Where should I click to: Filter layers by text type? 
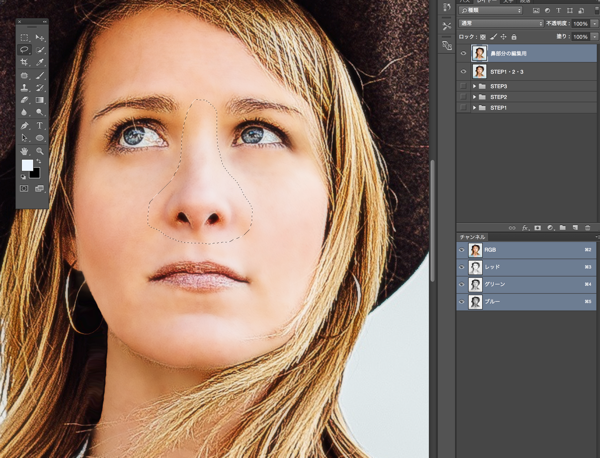(x=558, y=11)
